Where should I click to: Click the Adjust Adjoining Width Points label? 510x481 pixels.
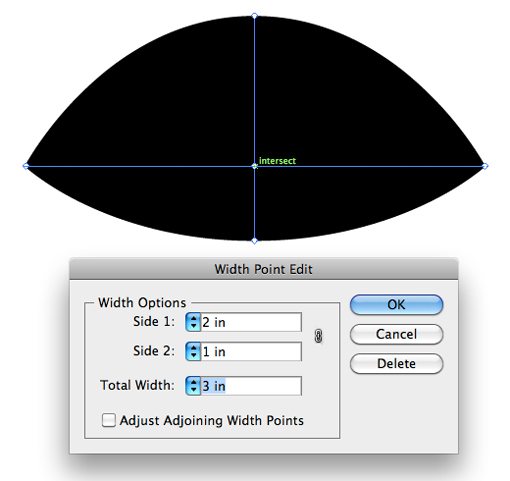pos(212,420)
